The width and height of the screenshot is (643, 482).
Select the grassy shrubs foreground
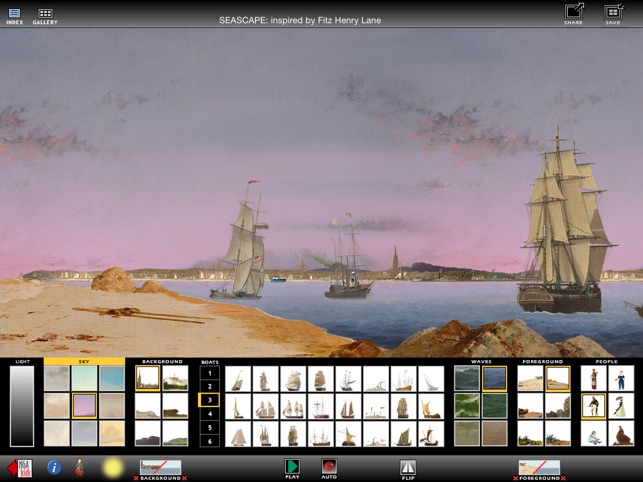(x=530, y=434)
